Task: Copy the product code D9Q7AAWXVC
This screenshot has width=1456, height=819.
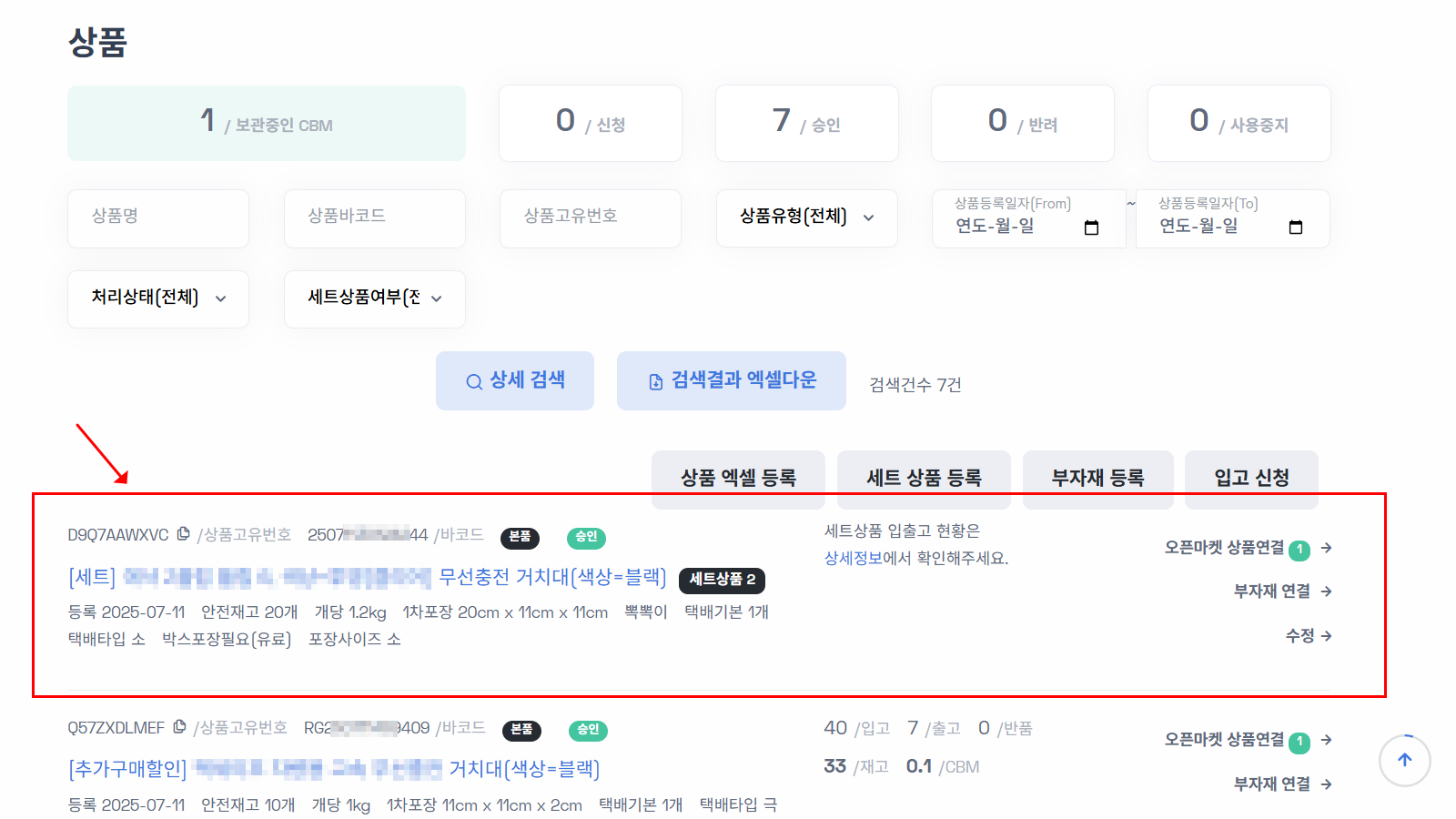Action: tap(183, 534)
